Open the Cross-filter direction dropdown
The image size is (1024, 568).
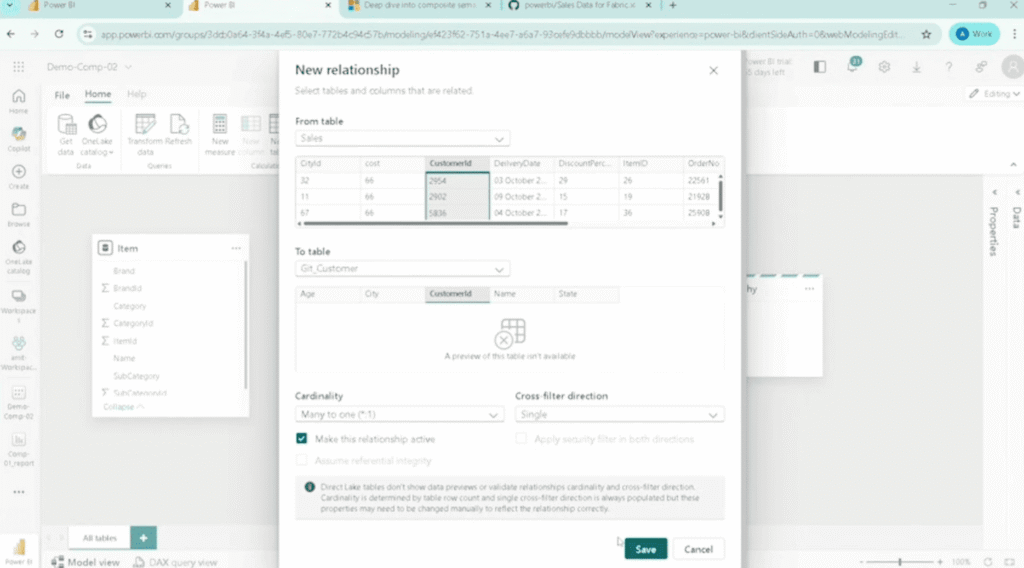point(619,415)
